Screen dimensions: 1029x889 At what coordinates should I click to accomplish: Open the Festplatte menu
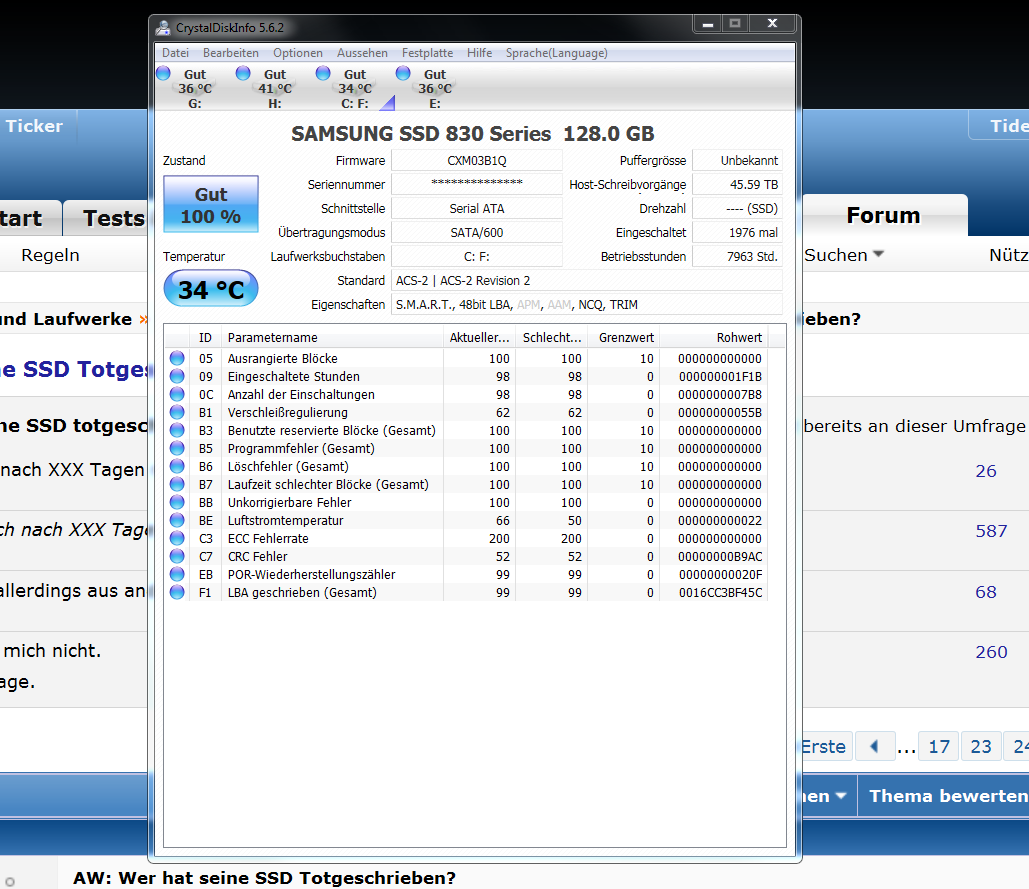(x=427, y=53)
